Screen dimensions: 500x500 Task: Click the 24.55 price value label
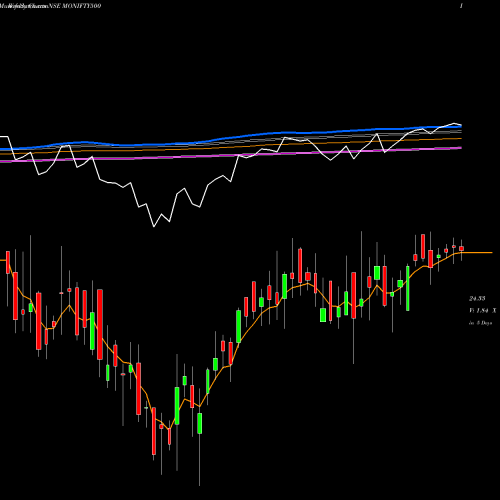(477, 299)
